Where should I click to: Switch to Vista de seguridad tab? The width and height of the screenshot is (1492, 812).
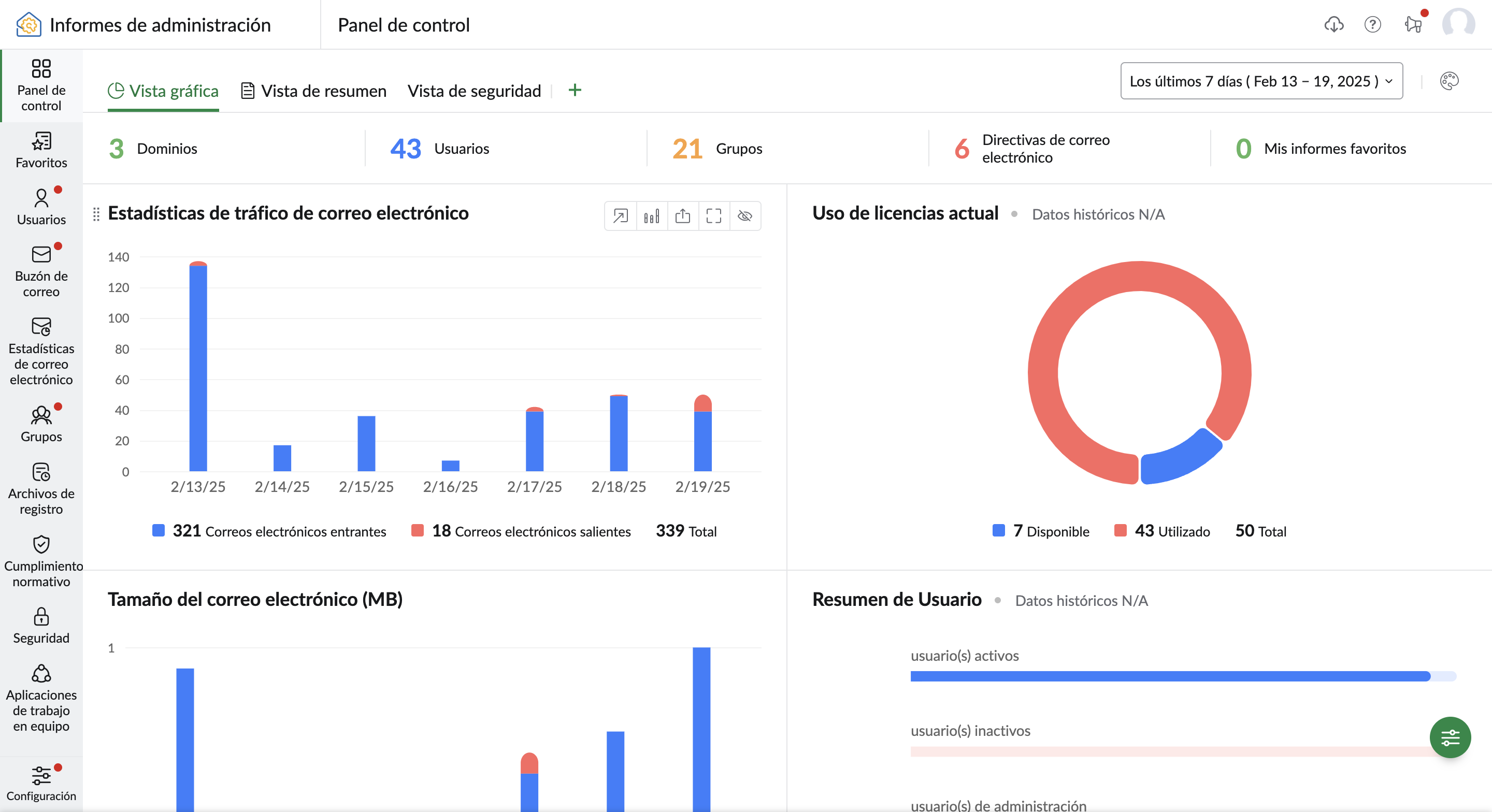[x=474, y=91]
